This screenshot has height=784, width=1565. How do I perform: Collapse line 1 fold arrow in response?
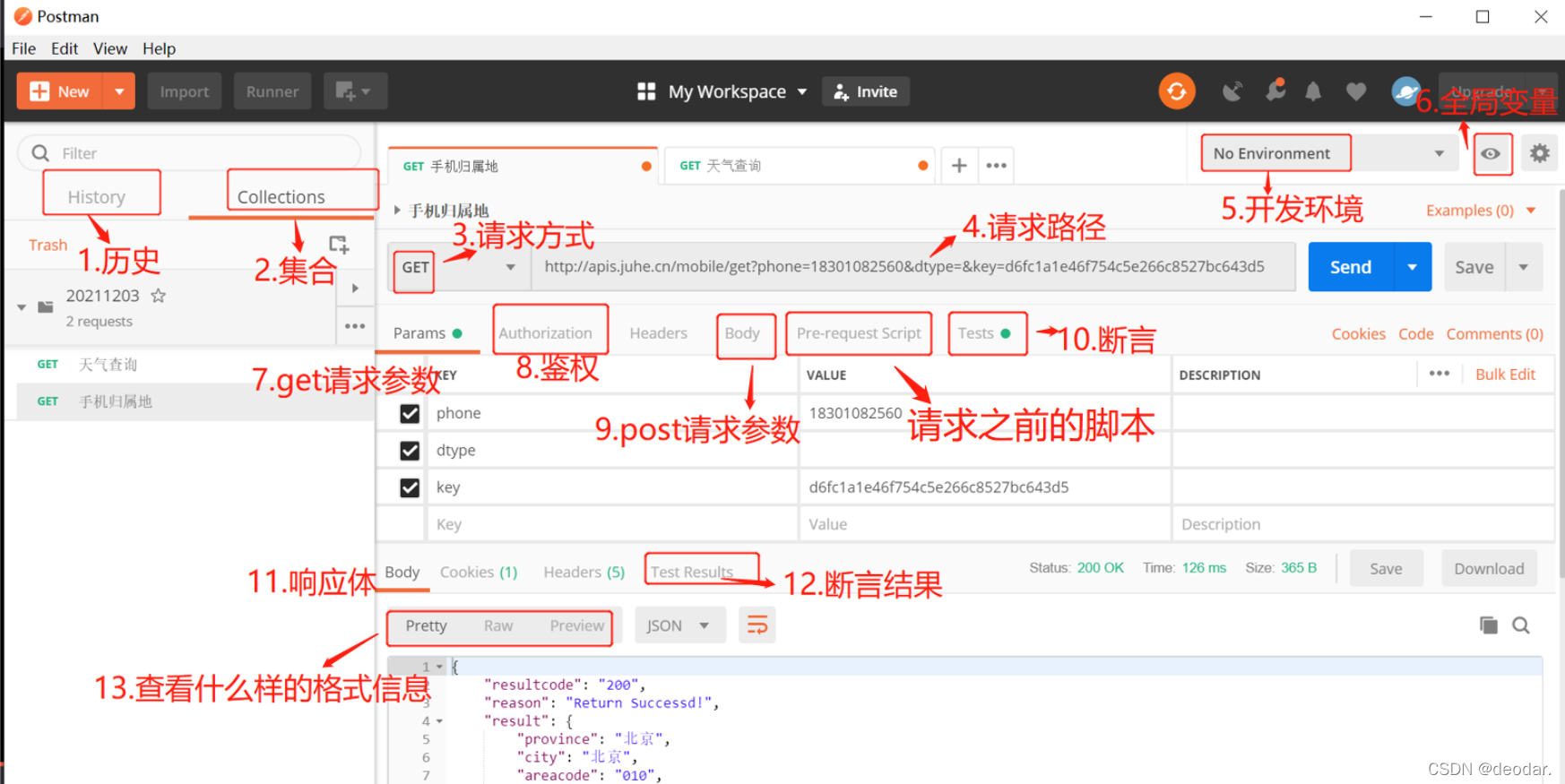[439, 667]
